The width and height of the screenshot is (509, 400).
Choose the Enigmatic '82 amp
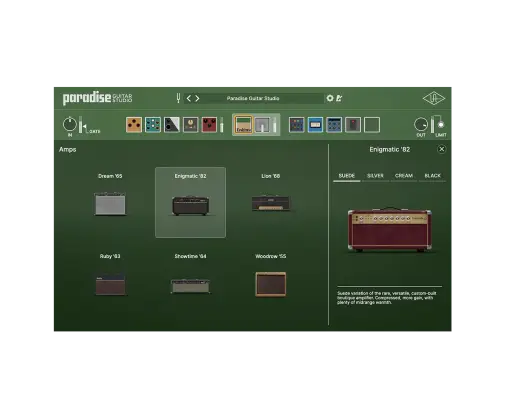(190, 202)
